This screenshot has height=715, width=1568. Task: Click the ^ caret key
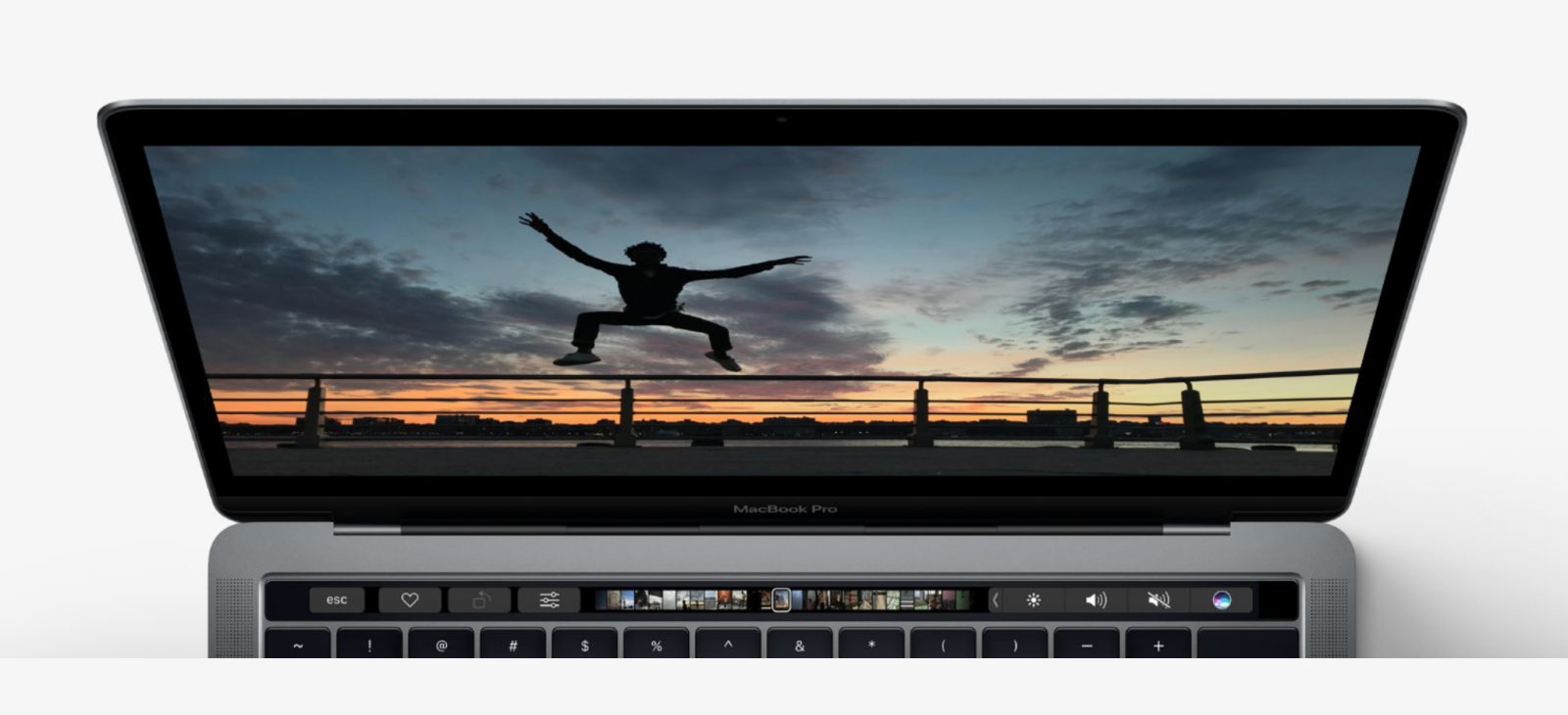(728, 644)
